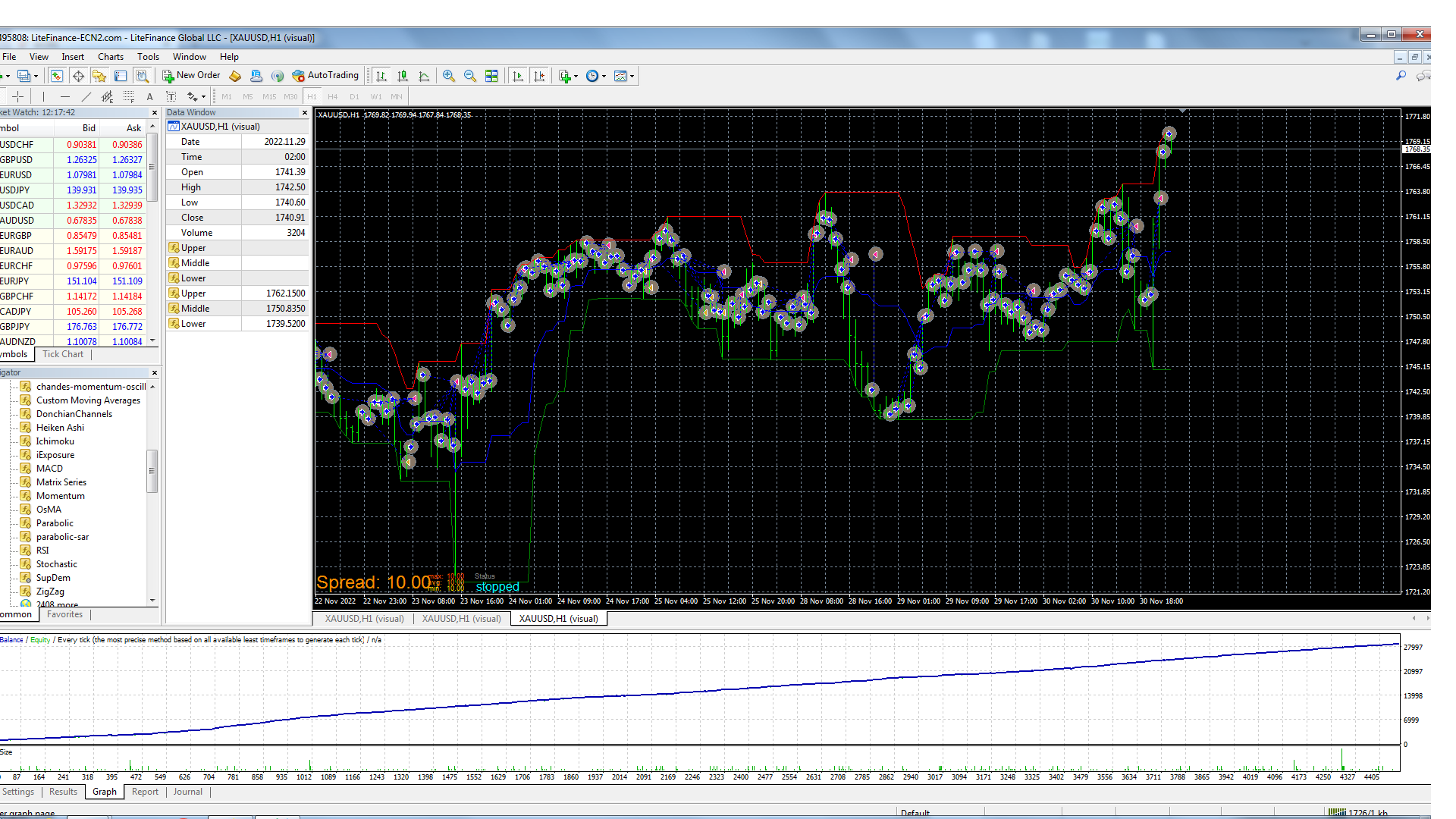Expand the Periods dropdown arrow

pyautogui.click(x=604, y=76)
